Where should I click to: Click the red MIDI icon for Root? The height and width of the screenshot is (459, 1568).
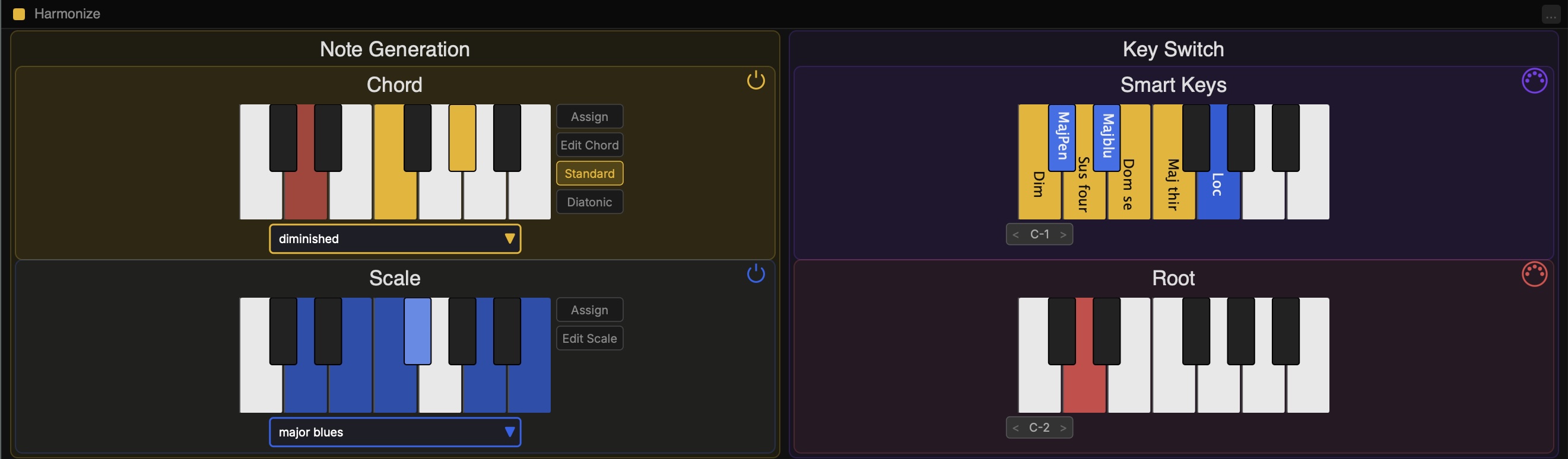pos(1534,273)
